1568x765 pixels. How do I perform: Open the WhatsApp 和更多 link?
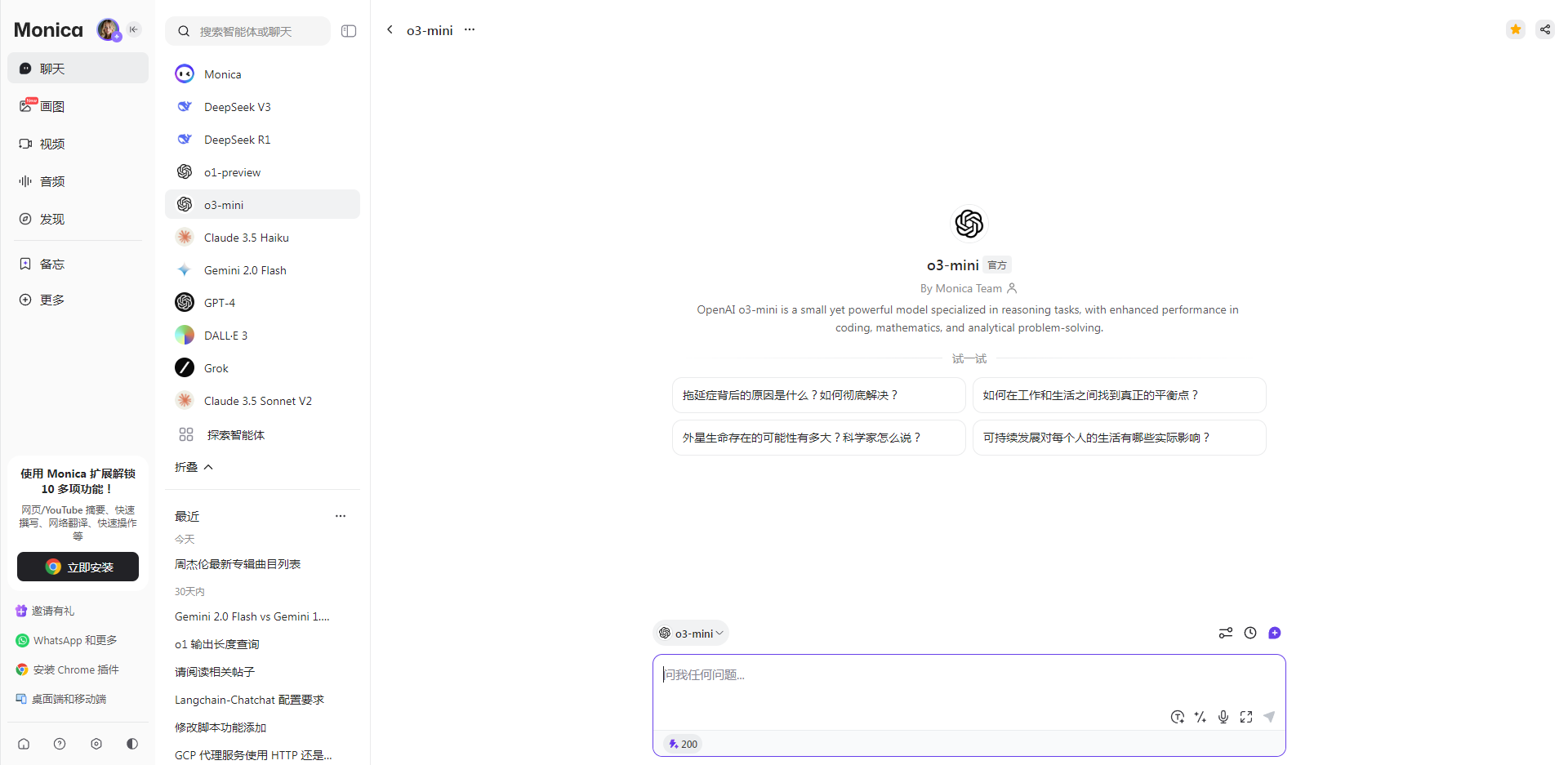tap(66, 640)
